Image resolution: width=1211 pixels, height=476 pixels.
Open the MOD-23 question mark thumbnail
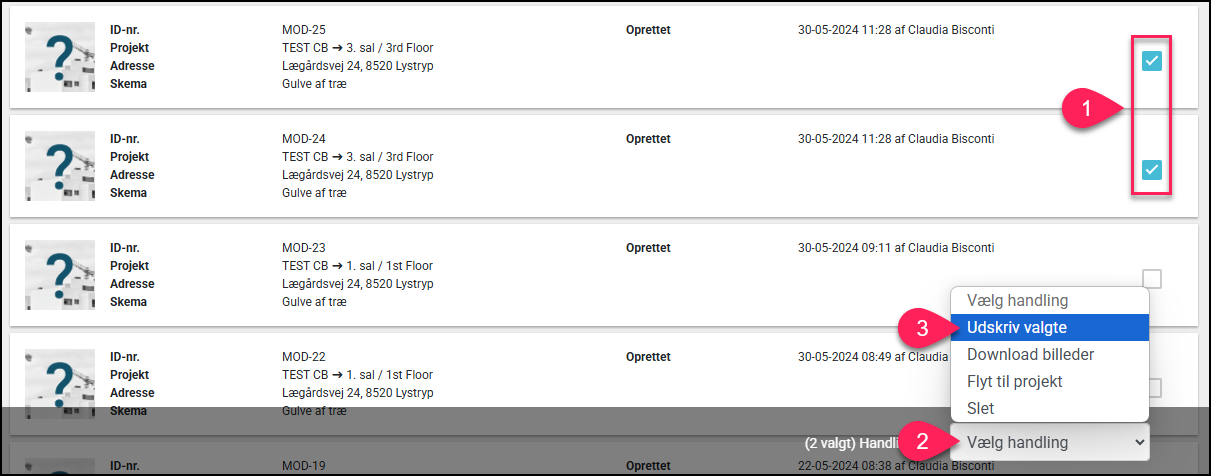[59, 275]
